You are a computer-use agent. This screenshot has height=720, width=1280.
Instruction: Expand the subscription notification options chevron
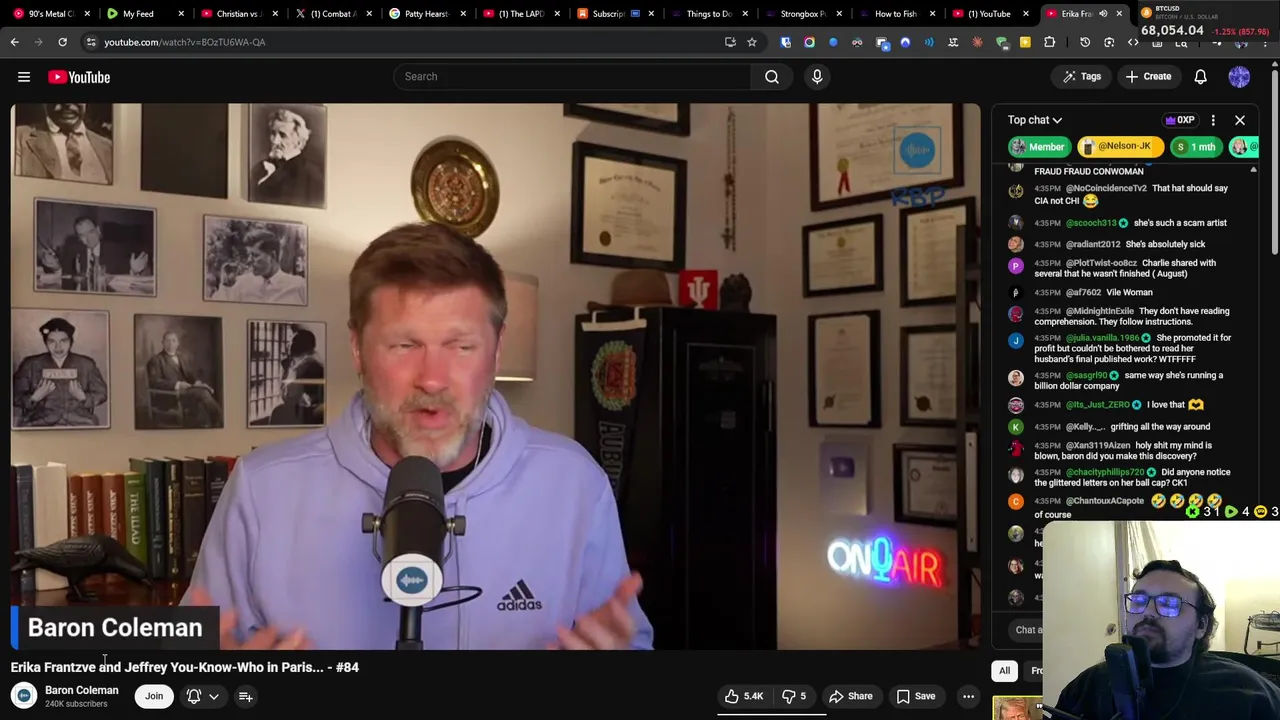214,696
